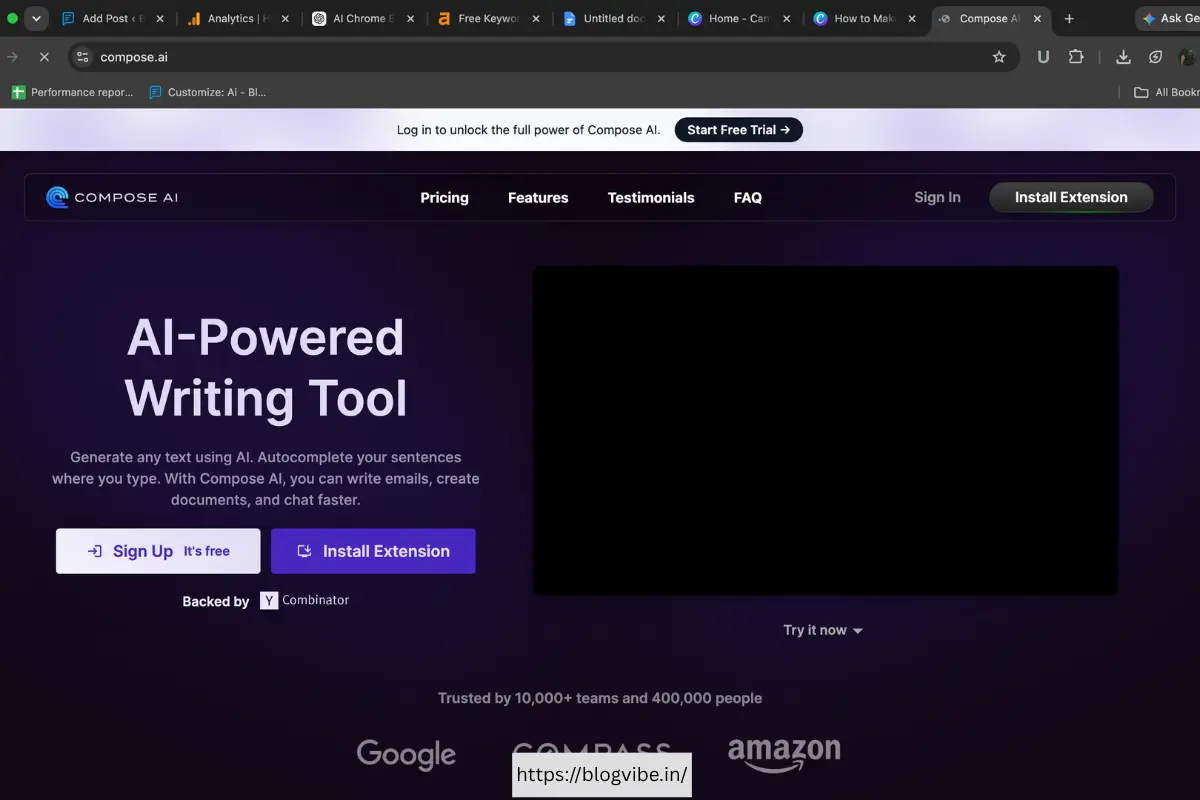Close the Free Keyword tab
The width and height of the screenshot is (1200, 800).
535,18
